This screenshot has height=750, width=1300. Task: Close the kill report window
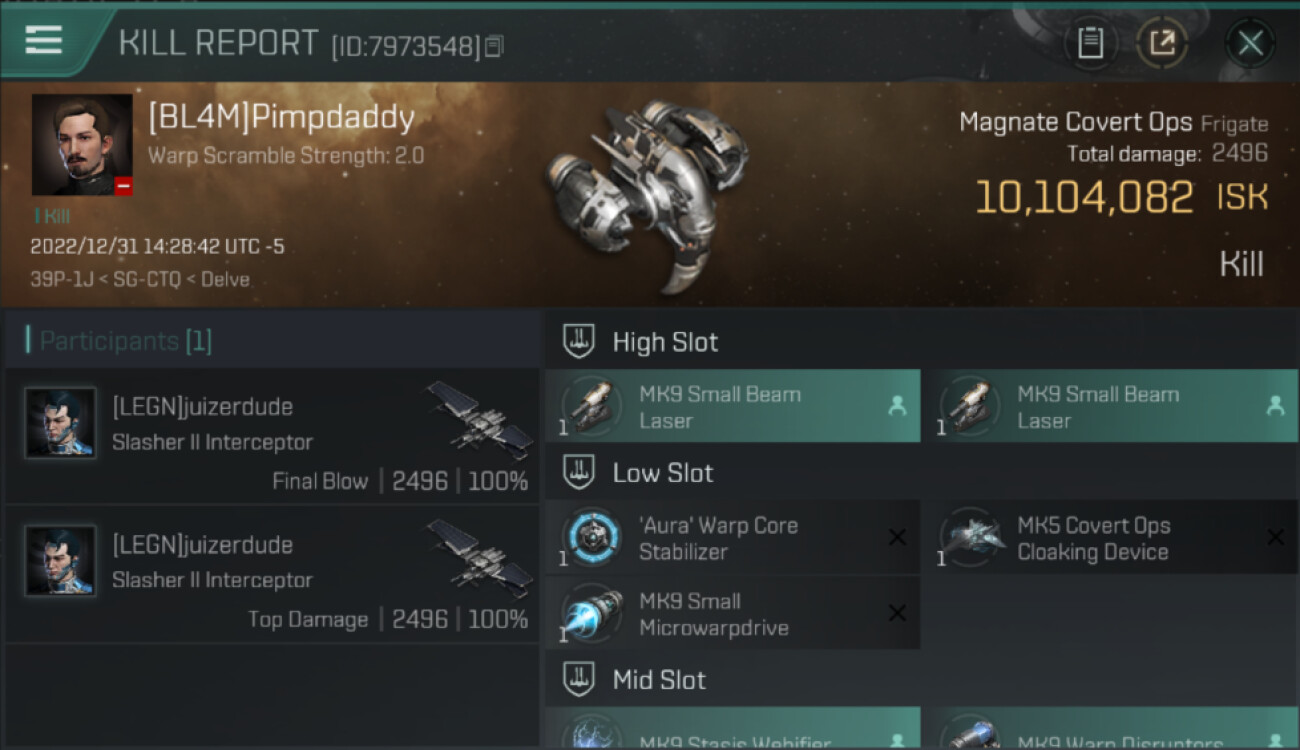pos(1250,43)
